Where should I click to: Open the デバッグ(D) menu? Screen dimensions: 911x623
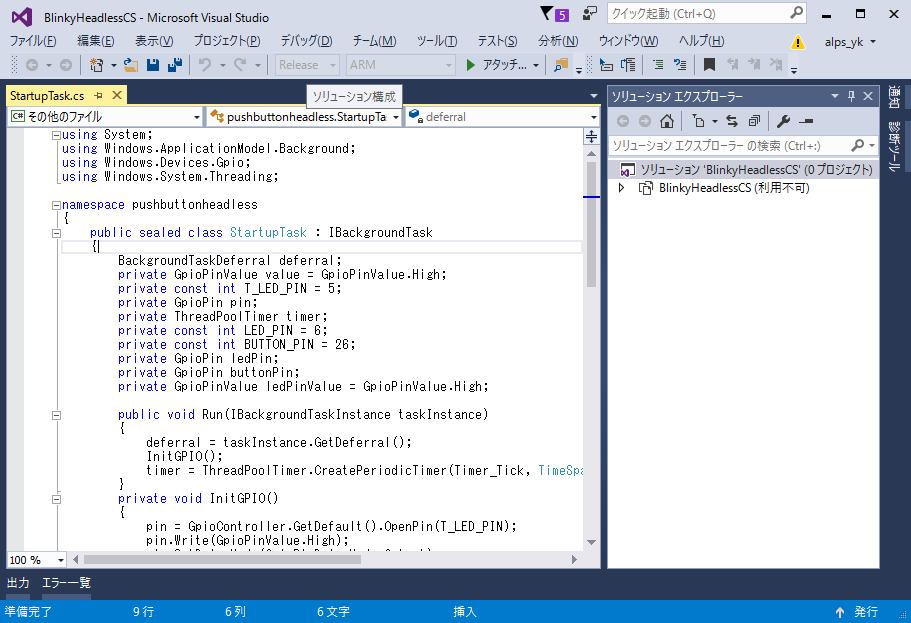[x=306, y=41]
